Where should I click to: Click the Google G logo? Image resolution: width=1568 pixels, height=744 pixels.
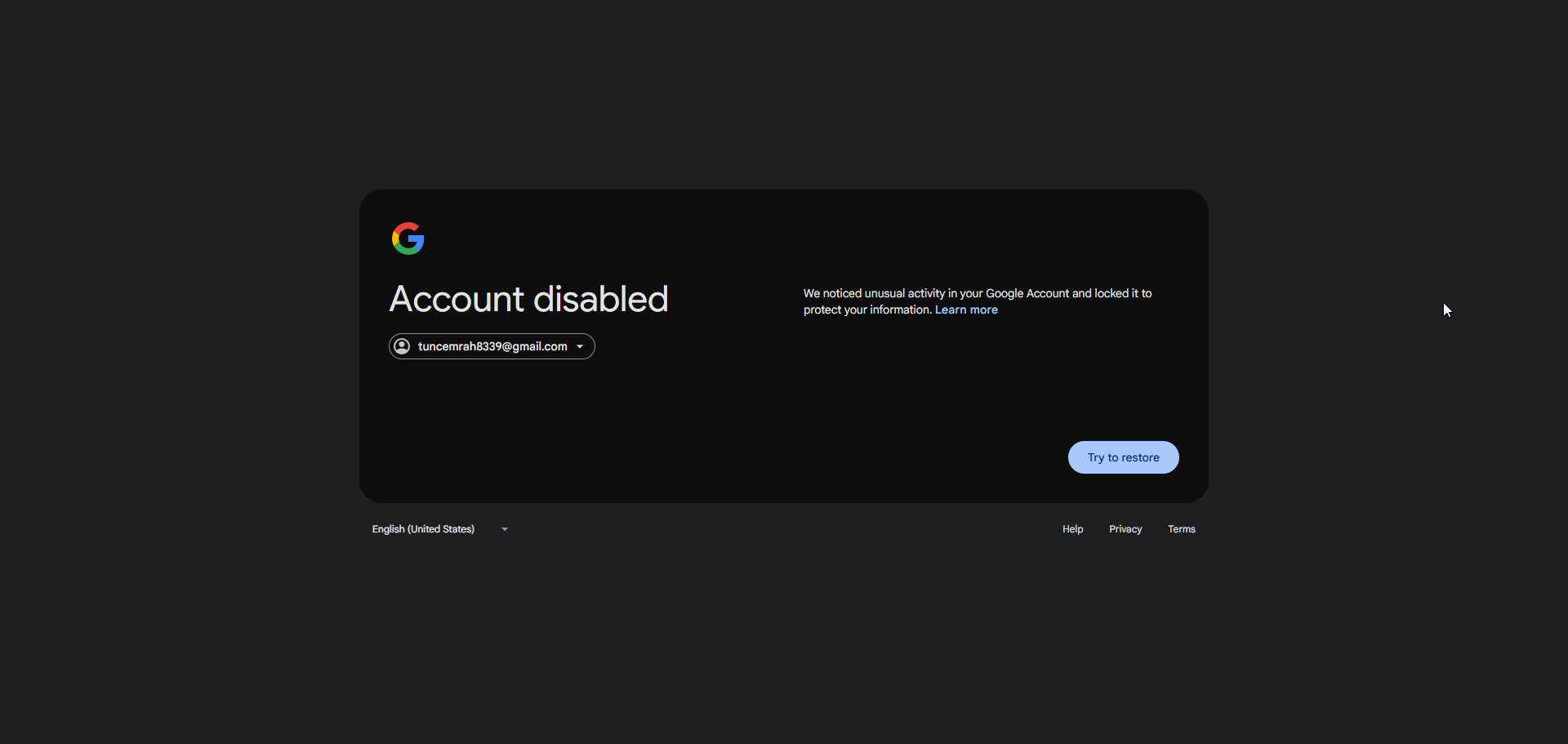tap(408, 238)
